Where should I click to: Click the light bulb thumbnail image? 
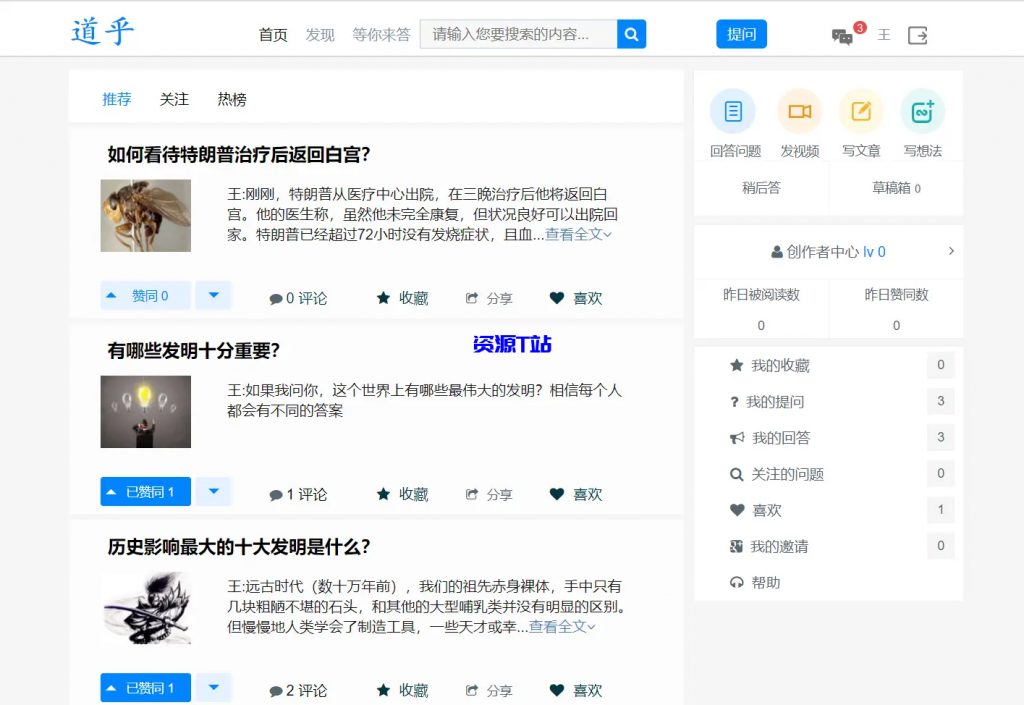pos(146,411)
